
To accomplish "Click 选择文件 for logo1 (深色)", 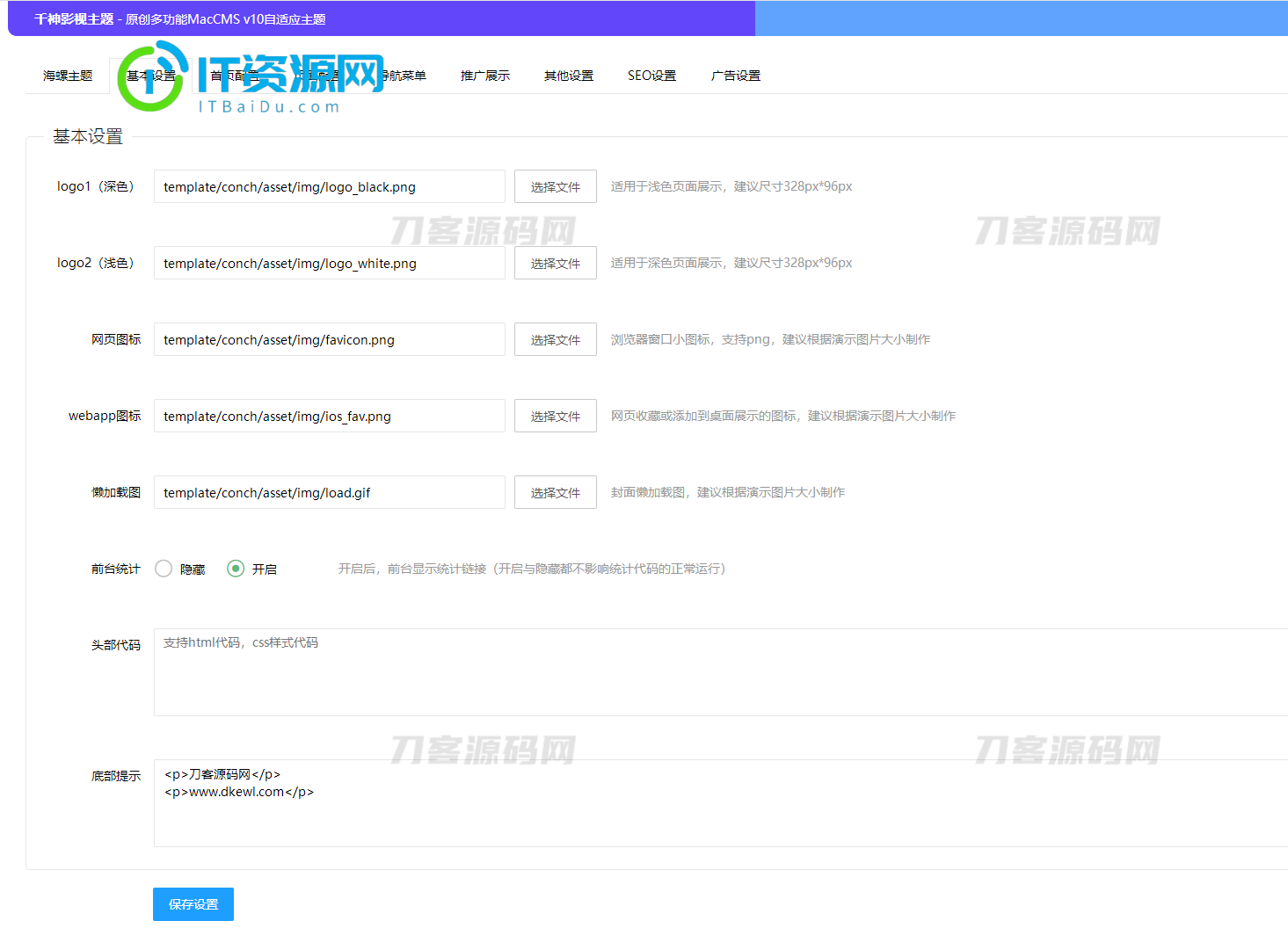I will [556, 186].
